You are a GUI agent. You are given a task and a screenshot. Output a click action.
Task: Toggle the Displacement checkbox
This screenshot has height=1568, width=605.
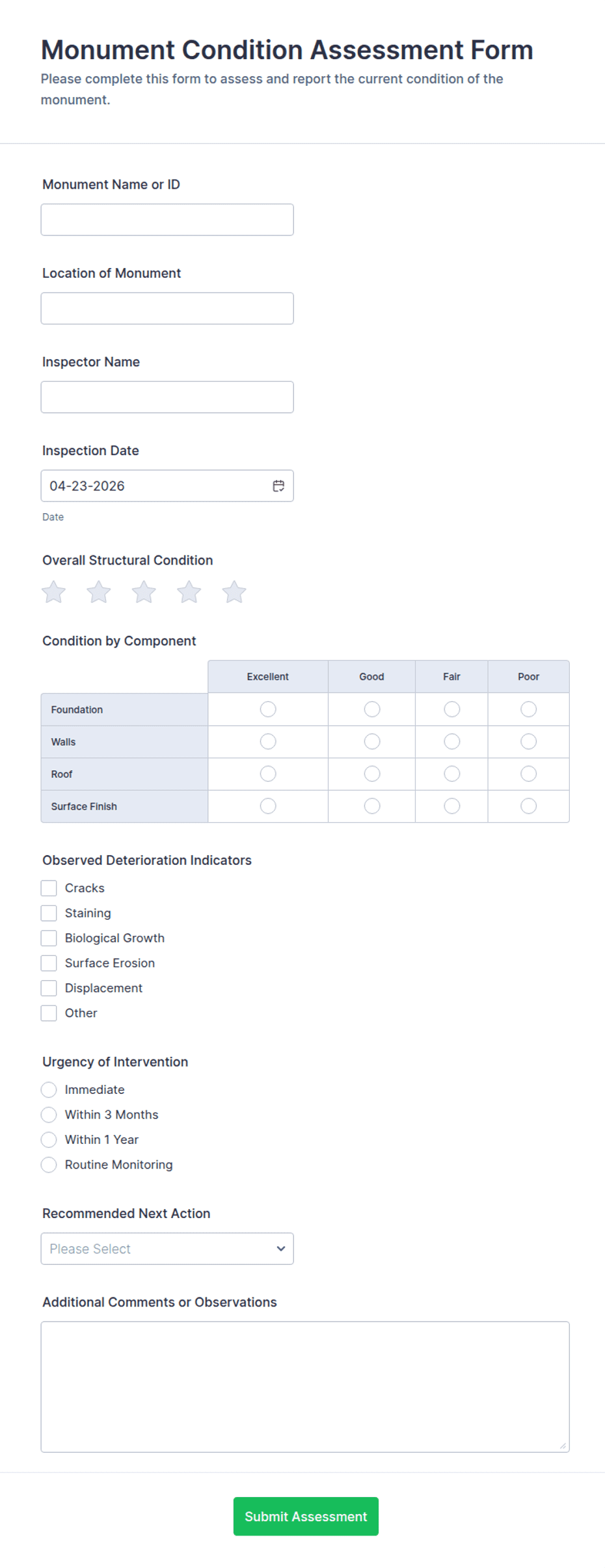click(x=49, y=987)
